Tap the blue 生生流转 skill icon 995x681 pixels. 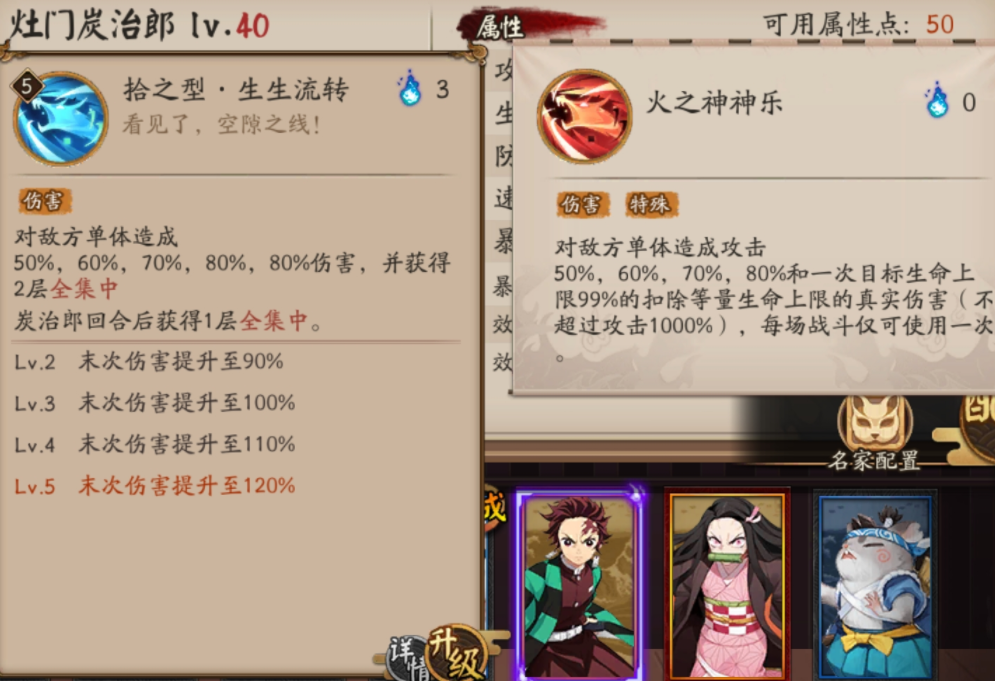tap(61, 118)
